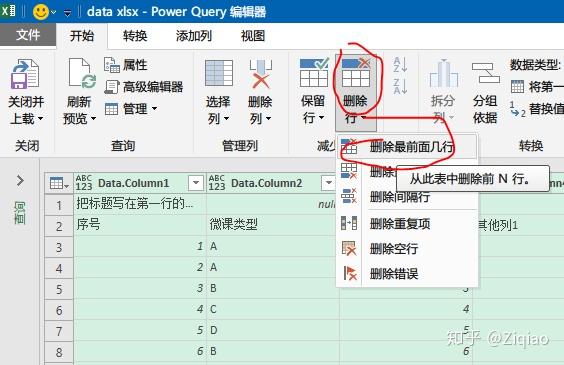
Task: Click the Close & Load (关闭并上载) icon
Action: point(25,74)
